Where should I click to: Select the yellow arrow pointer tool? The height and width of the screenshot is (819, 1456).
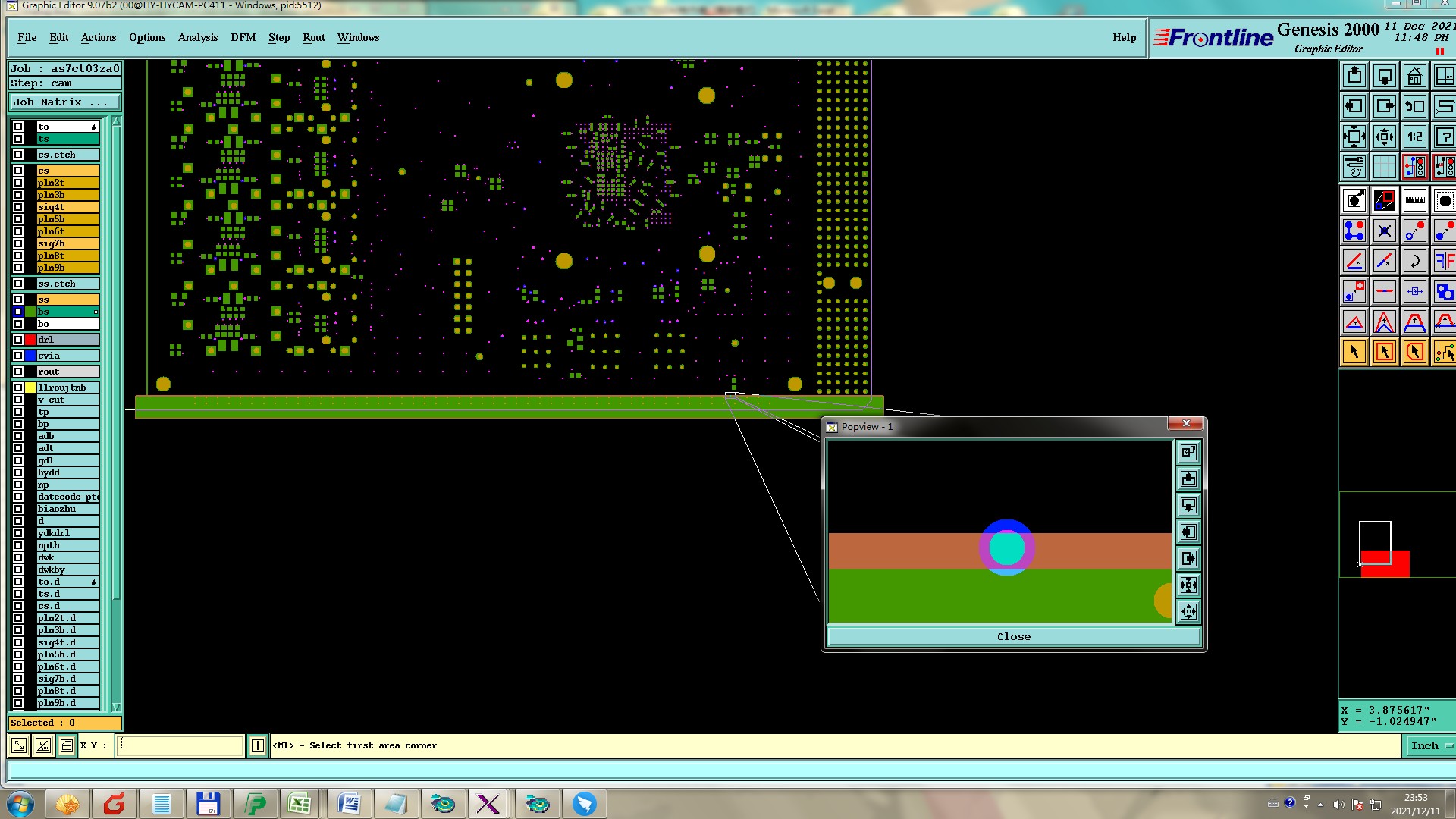(1354, 352)
